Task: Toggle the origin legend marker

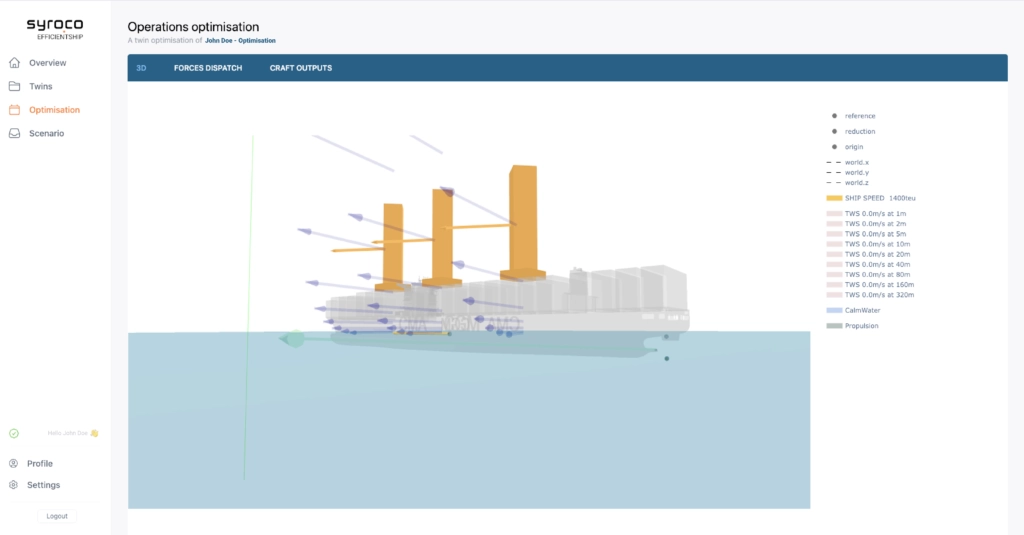Action: point(834,147)
